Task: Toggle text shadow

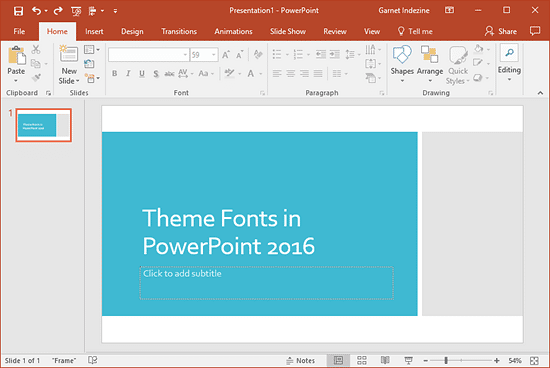Action: (x=156, y=74)
